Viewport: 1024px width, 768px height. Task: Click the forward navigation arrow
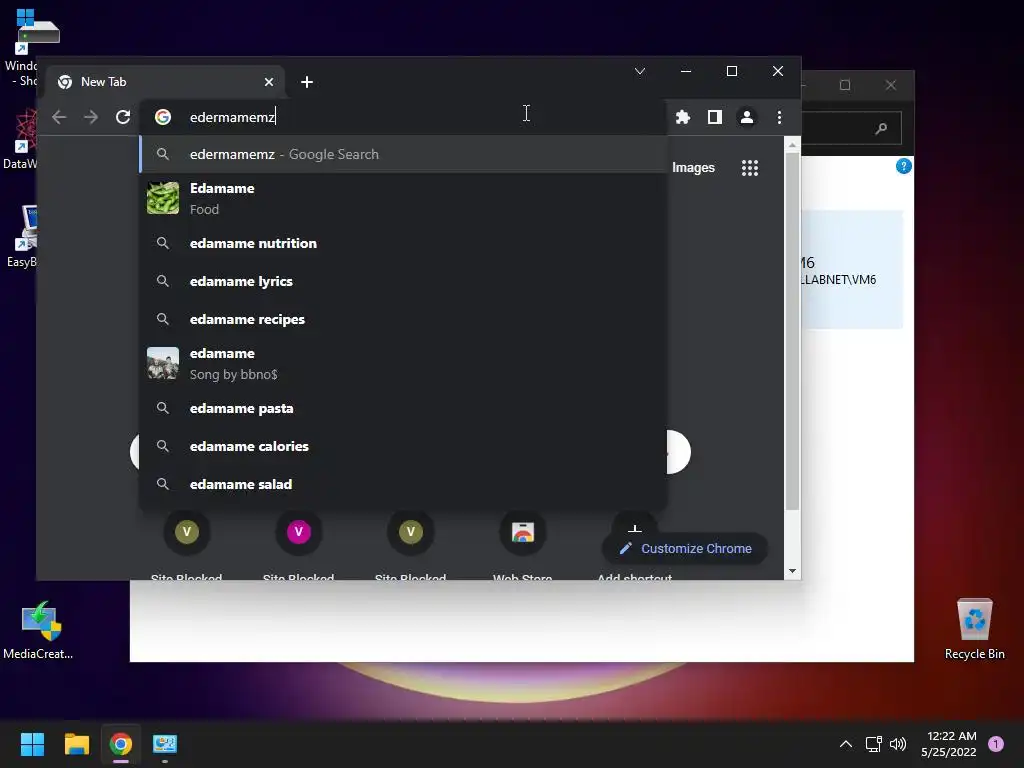coord(91,117)
